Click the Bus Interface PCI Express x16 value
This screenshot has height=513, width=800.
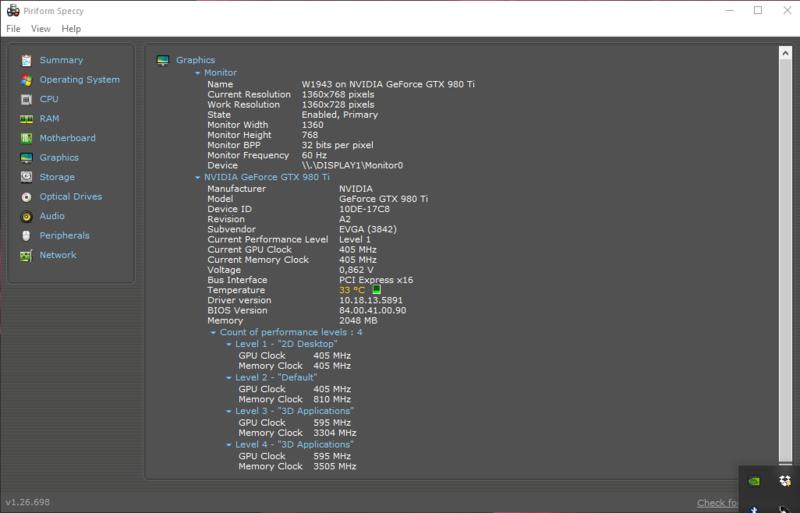click(376, 280)
